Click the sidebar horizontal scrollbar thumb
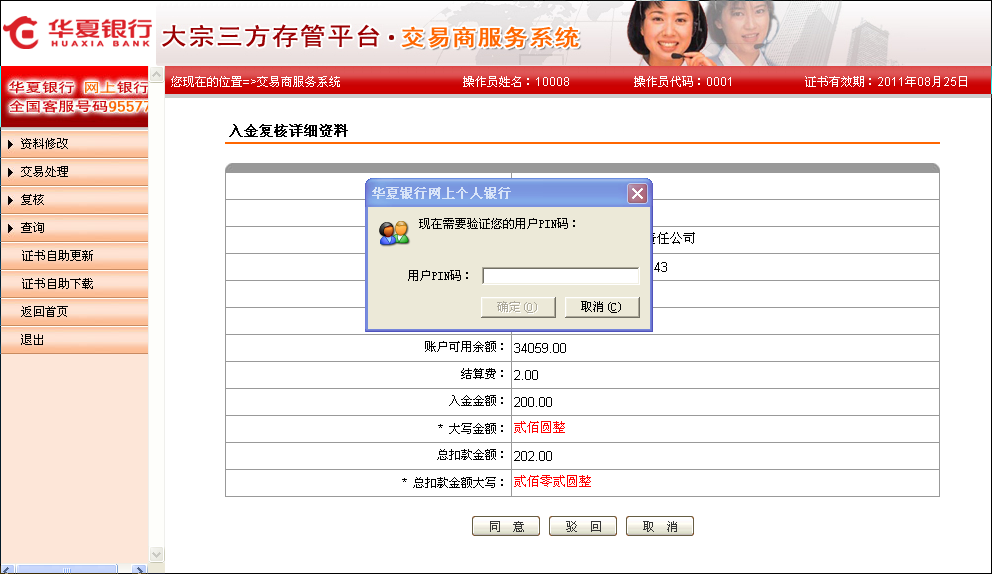Screen dimensions: 992x574 click(x=67, y=569)
